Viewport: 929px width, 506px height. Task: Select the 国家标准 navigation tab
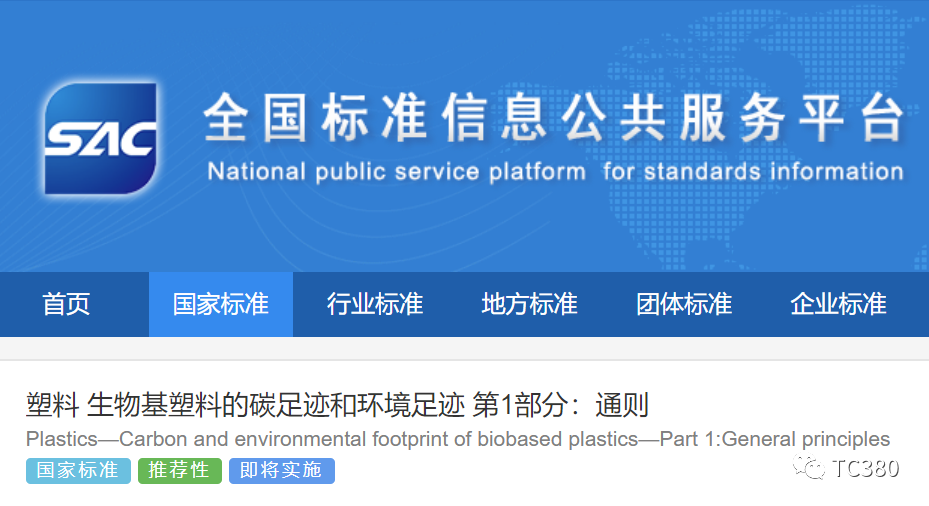pyautogui.click(x=221, y=304)
